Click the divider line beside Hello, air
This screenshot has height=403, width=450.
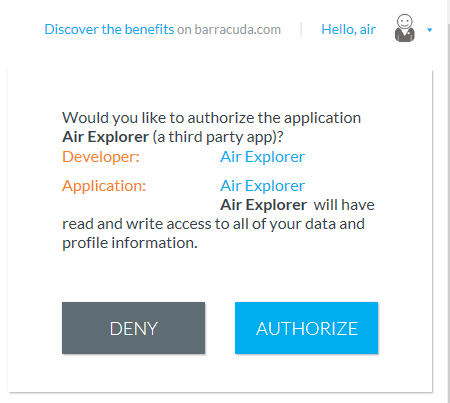pos(301,29)
